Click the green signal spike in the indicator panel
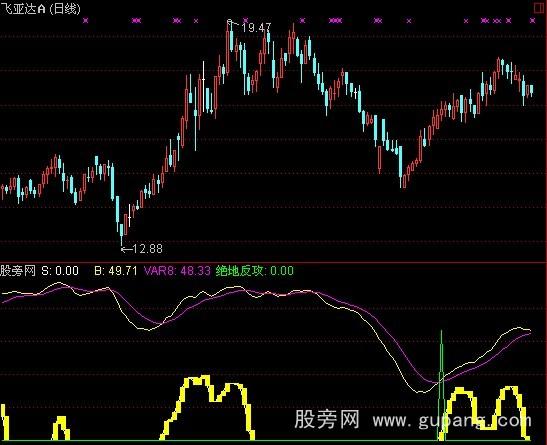This screenshot has height=445, width=547. pyautogui.click(x=441, y=384)
